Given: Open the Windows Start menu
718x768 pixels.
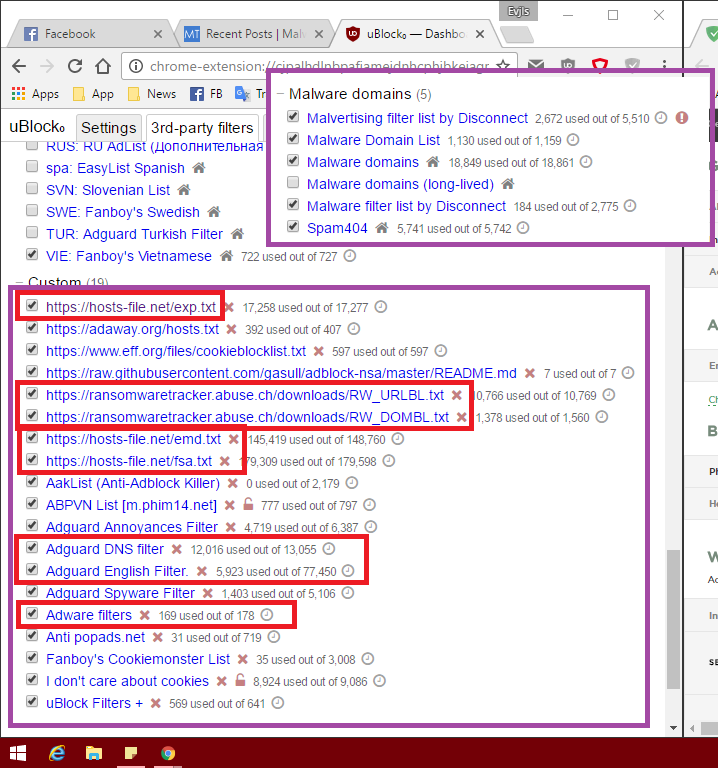Looking at the screenshot, I should (x=18, y=753).
